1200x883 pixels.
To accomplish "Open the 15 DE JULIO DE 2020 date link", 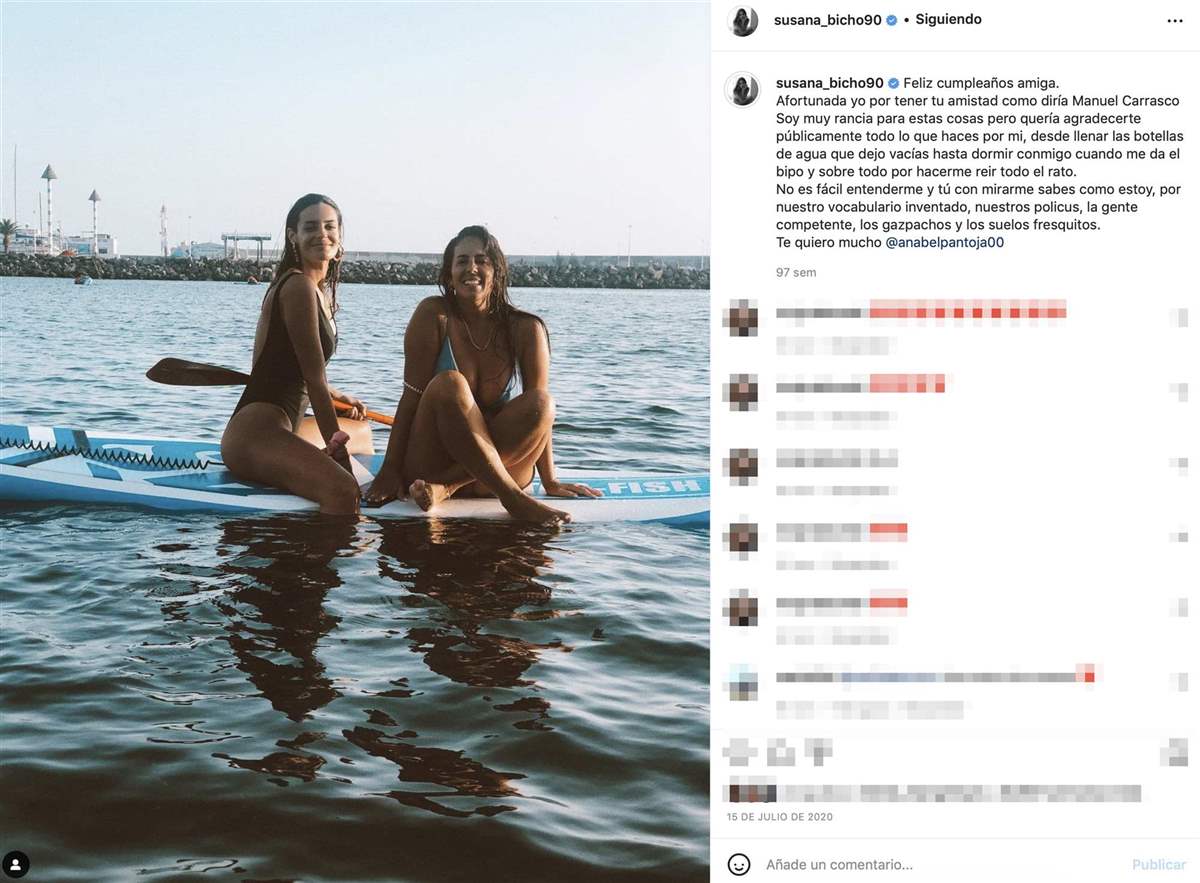I will (x=780, y=817).
